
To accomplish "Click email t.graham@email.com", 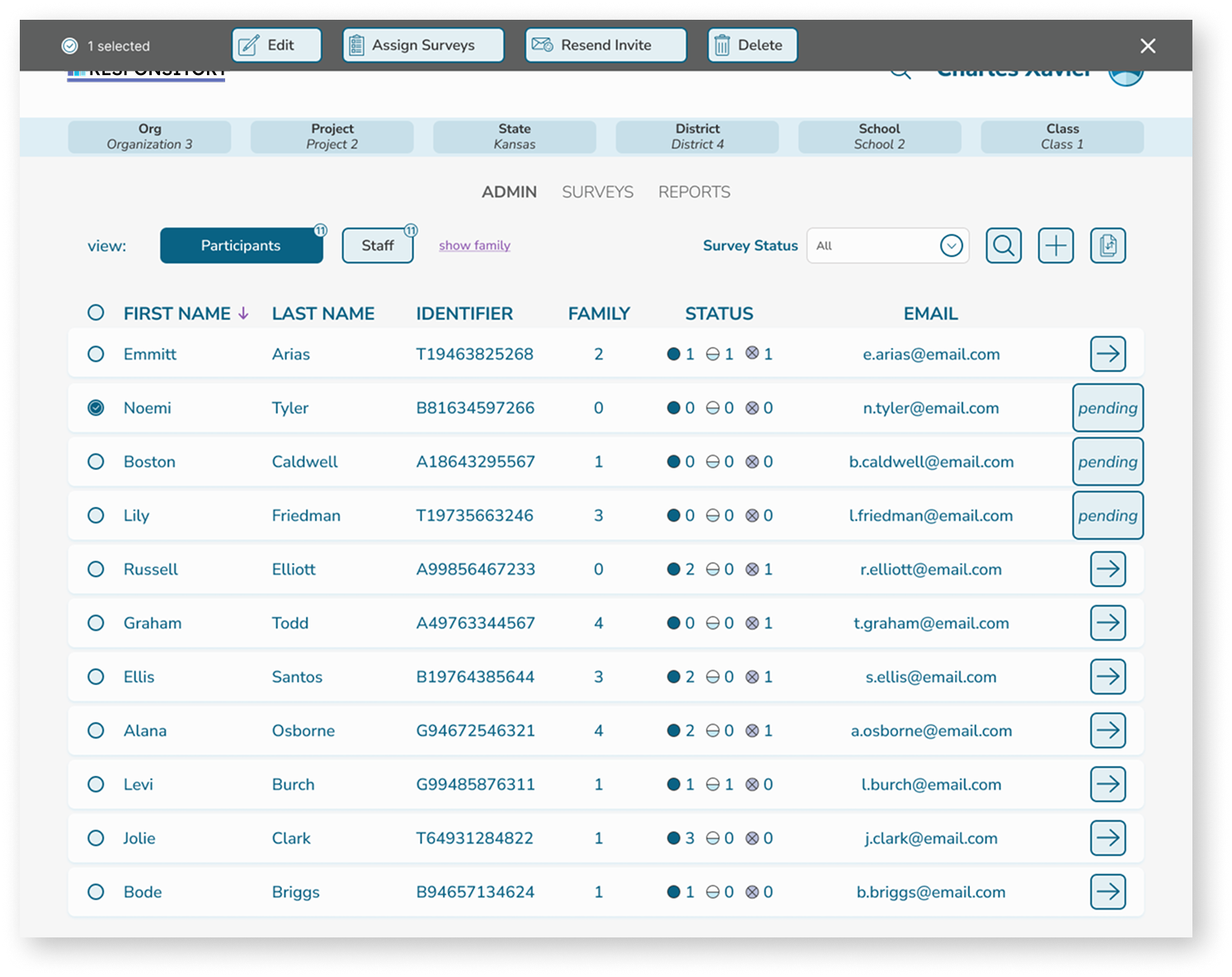I will click(931, 623).
